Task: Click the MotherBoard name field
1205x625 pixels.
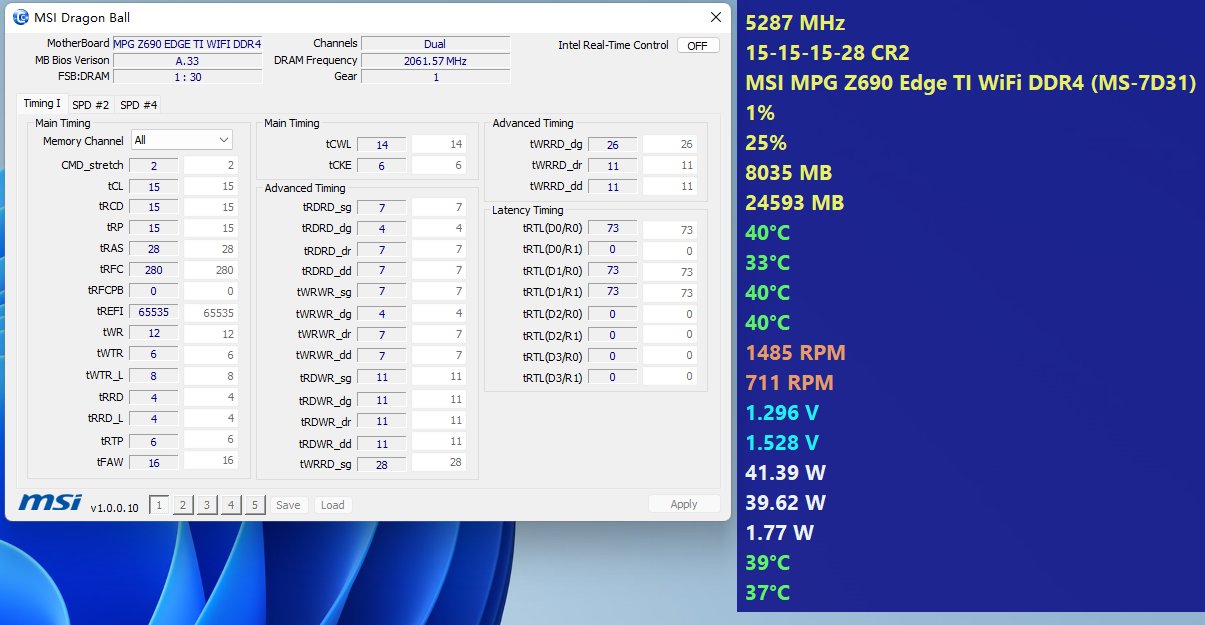Action: 187,44
